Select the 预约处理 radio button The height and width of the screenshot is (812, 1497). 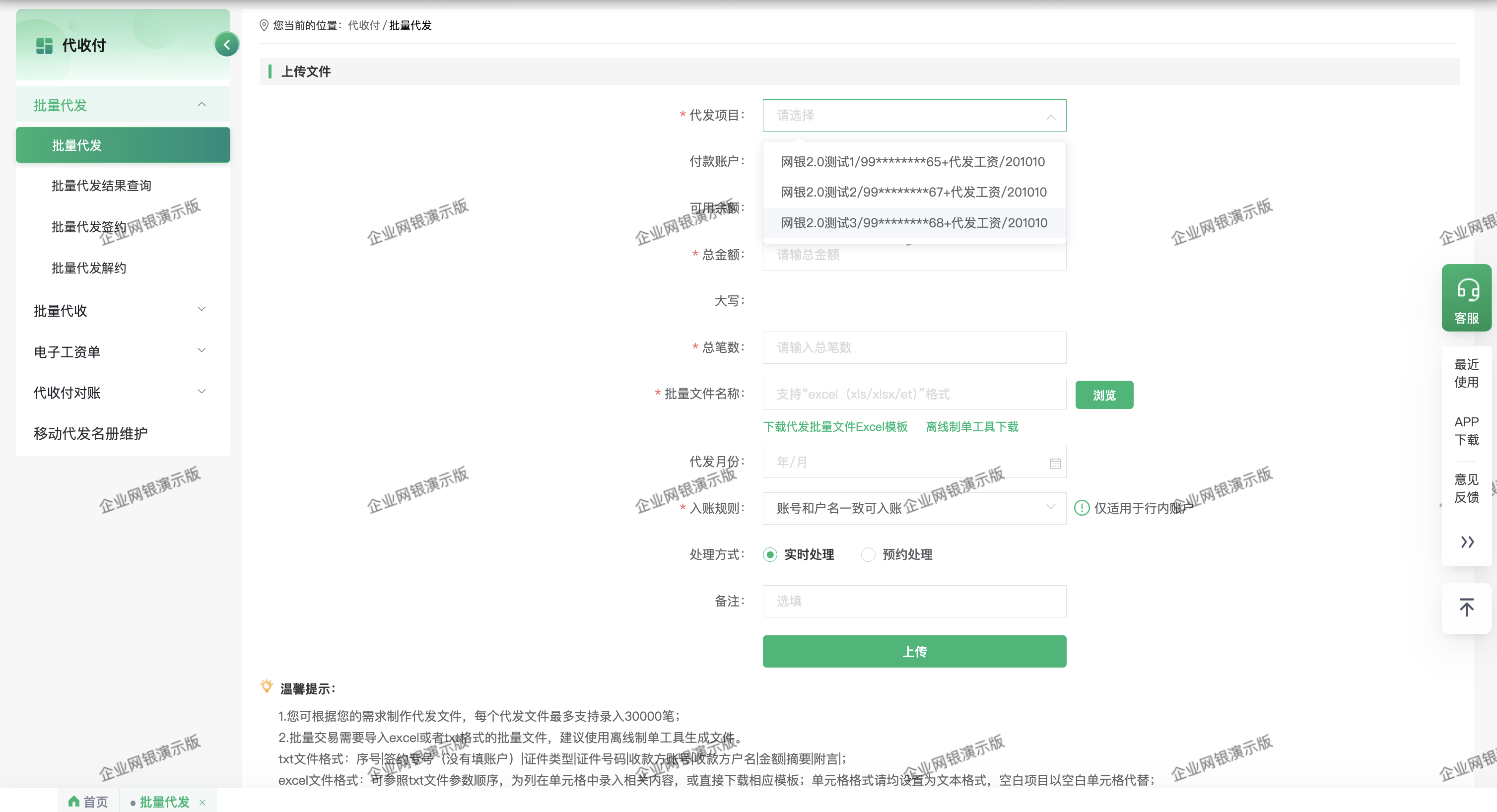click(868, 554)
